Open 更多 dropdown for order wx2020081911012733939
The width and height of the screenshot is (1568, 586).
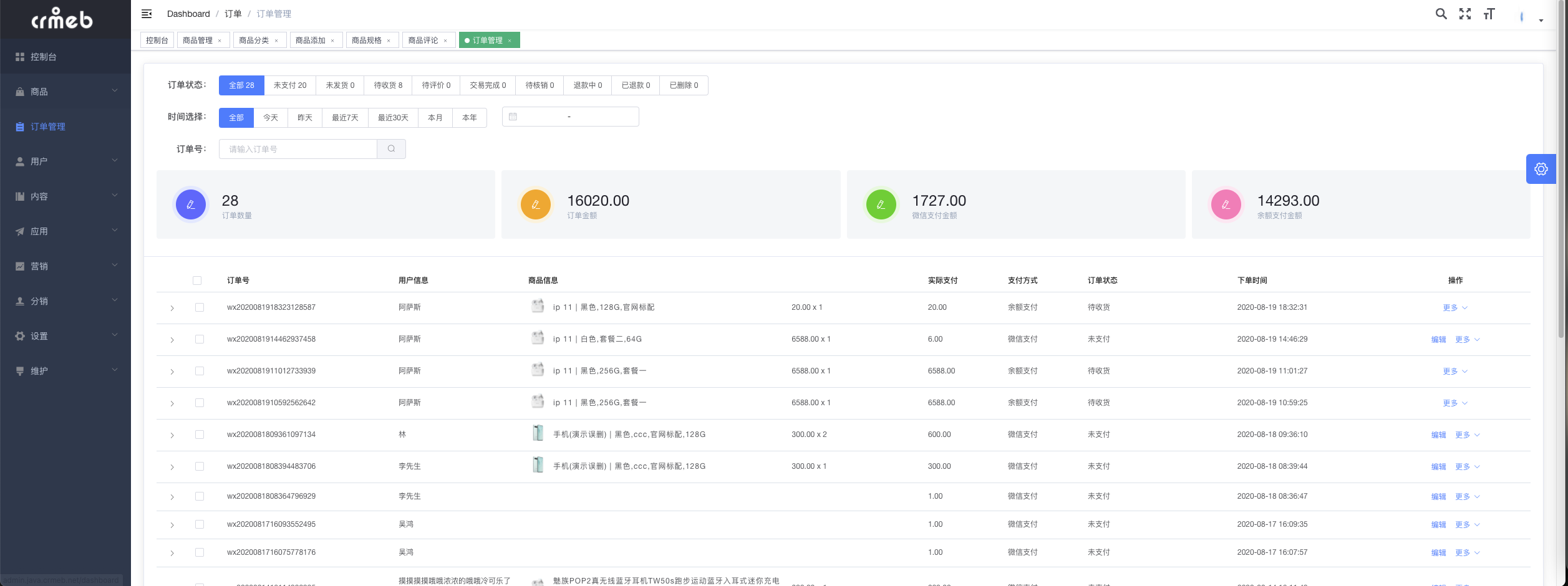1455,371
